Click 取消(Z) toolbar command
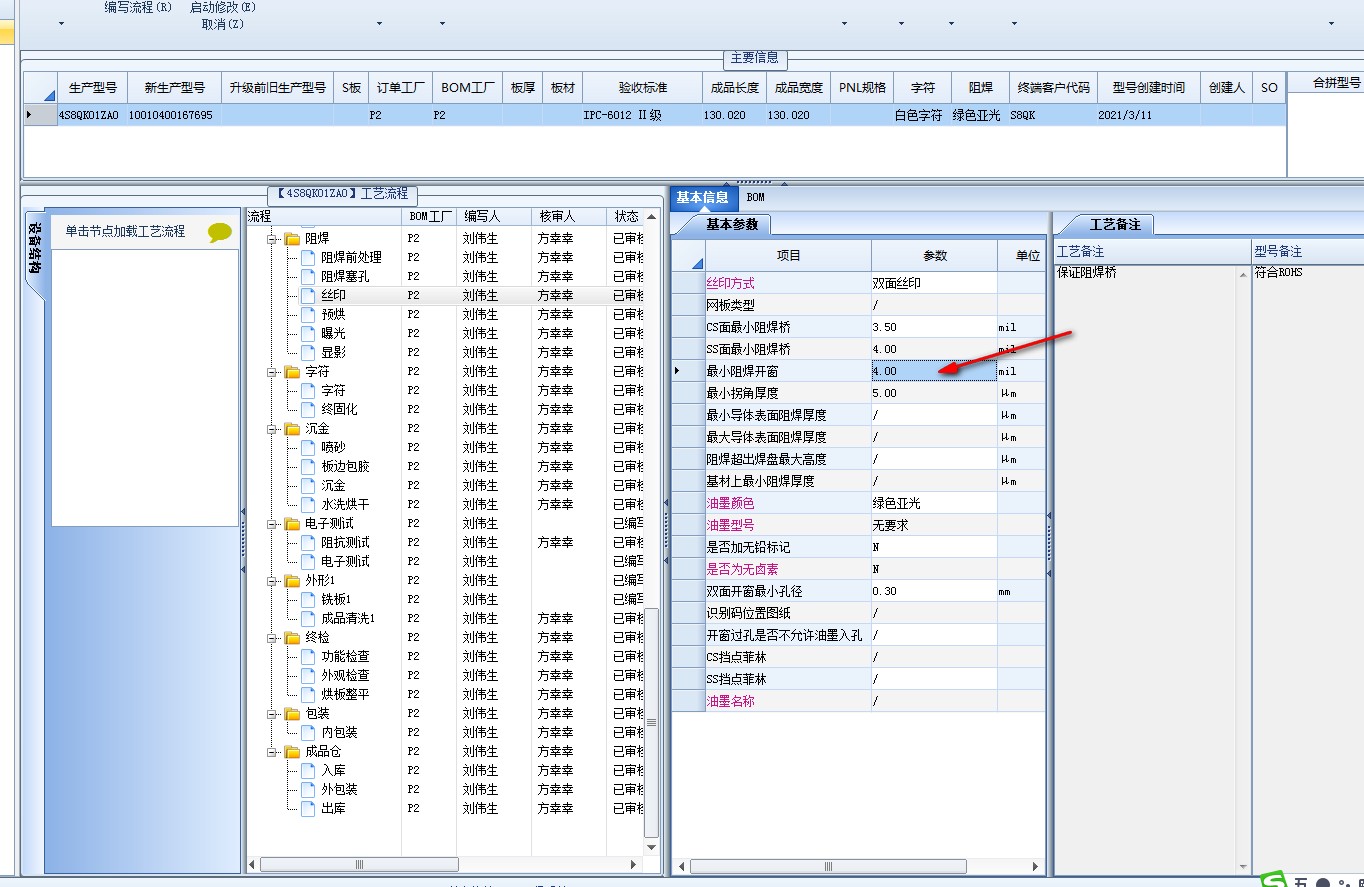1364x887 pixels. [223, 23]
